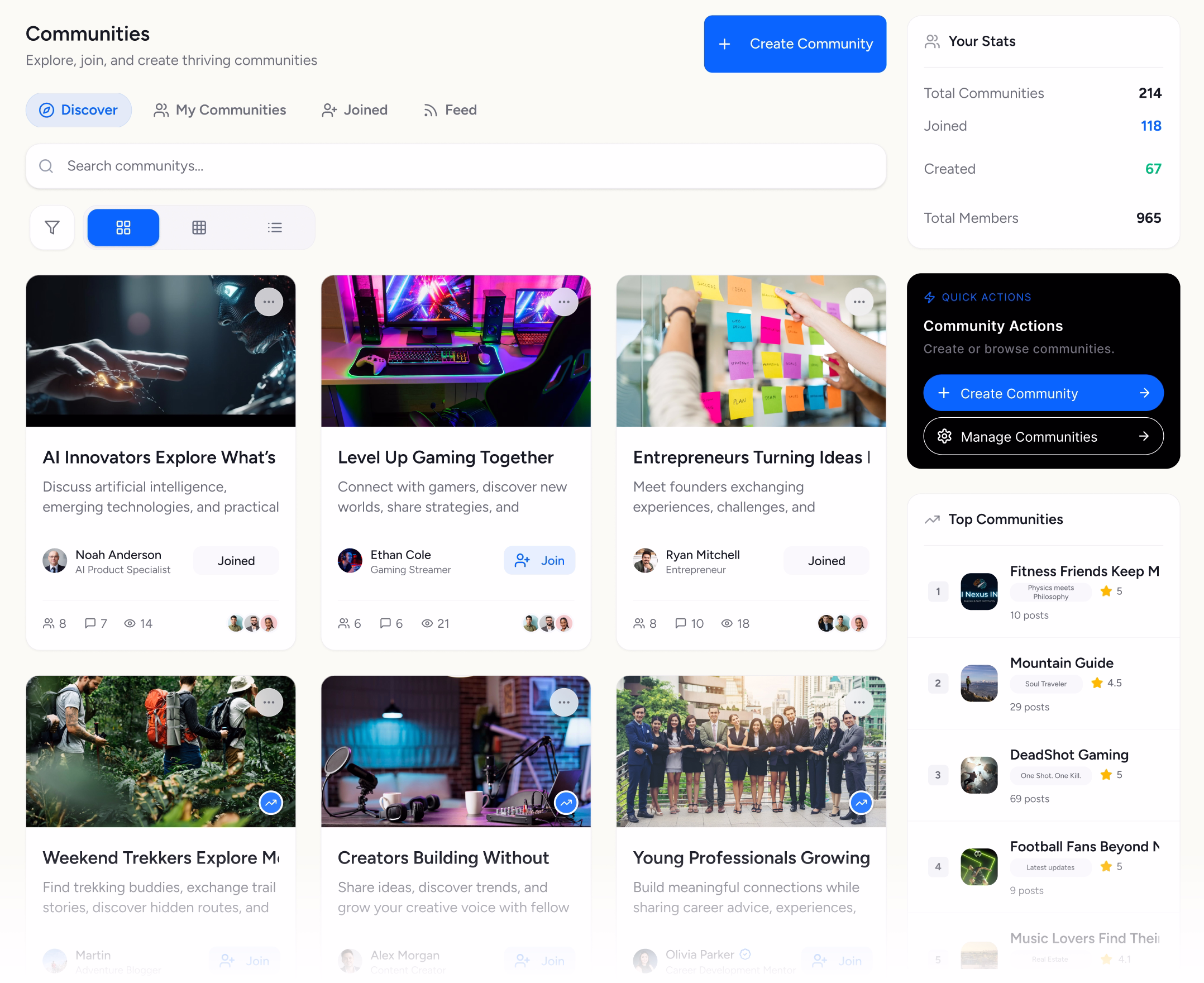This screenshot has height=983, width=1204.
Task: Click the One Shot. One Kill. tag
Action: [x=1050, y=775]
